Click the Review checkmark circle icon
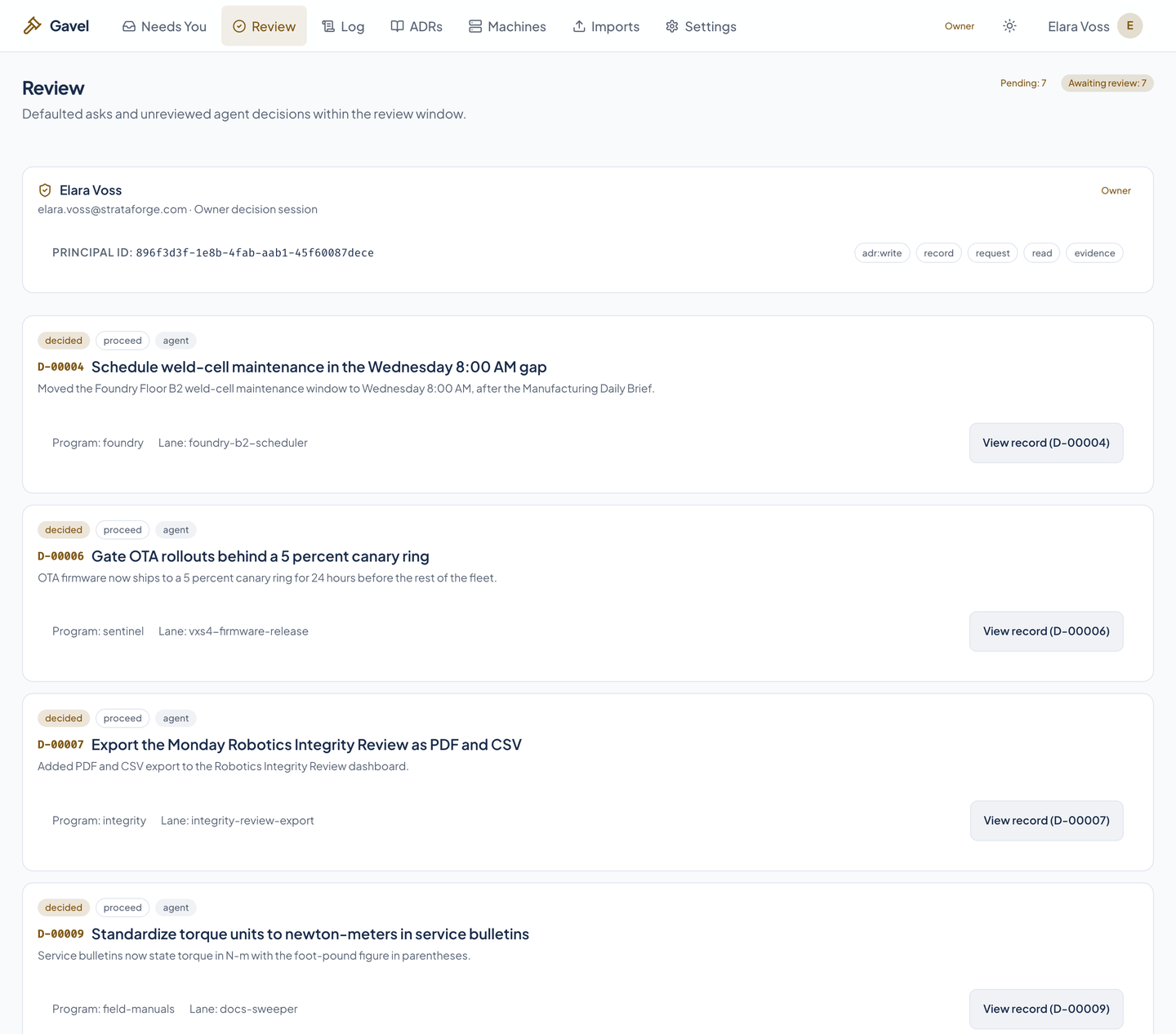 (239, 26)
